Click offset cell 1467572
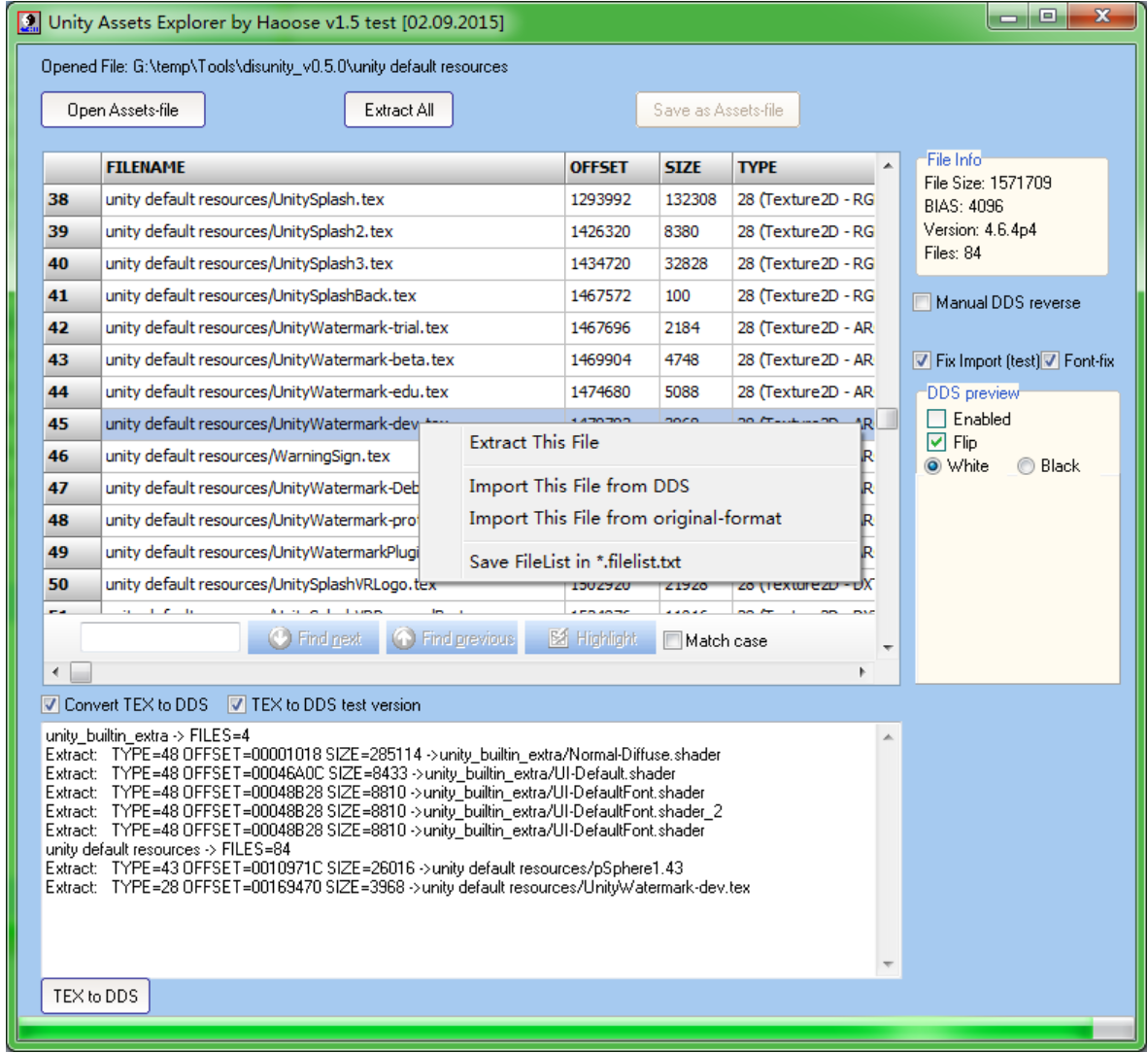The height and width of the screenshot is (1053, 1148). pos(612,296)
